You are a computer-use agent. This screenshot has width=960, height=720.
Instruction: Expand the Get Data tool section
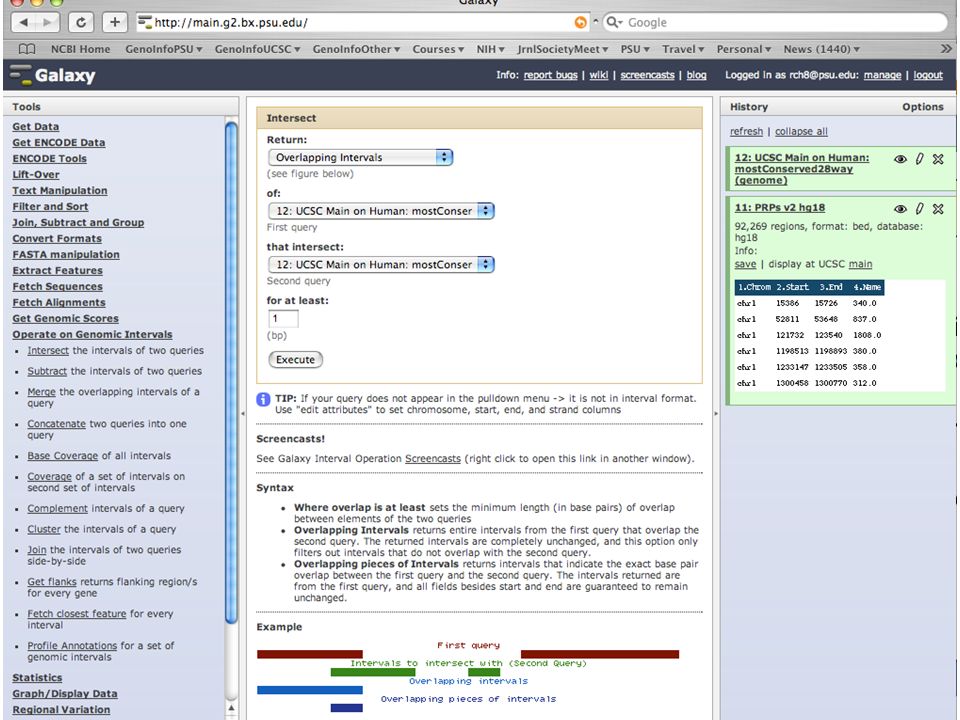click(36, 126)
